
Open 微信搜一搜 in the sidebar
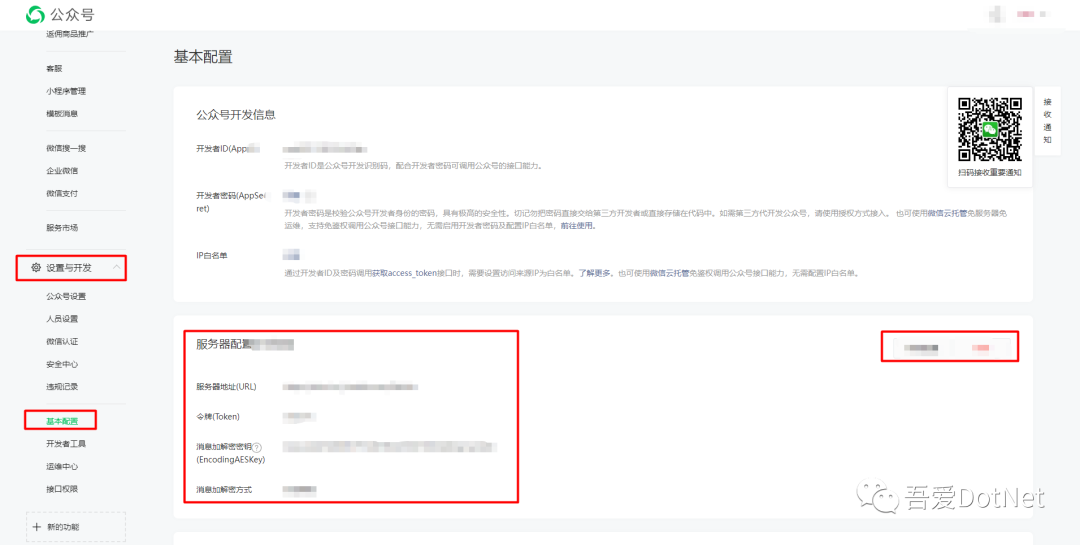[x=66, y=148]
